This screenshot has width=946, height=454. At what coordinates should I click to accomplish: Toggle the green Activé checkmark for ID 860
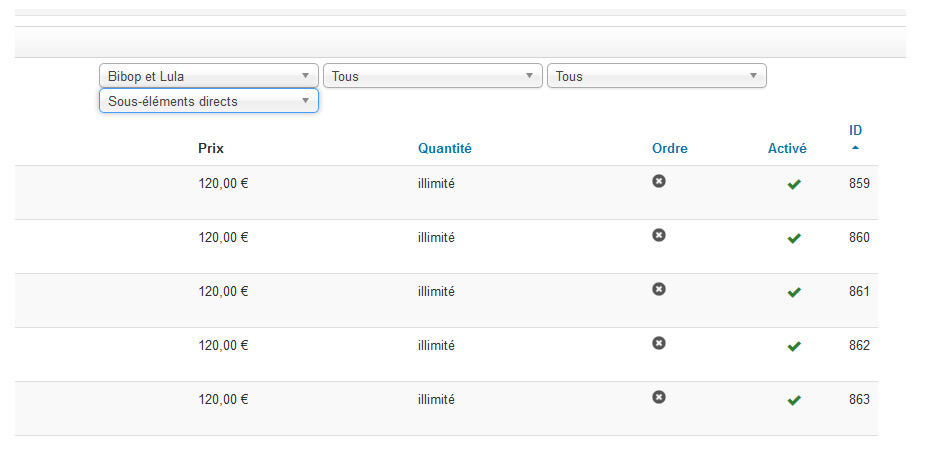tap(794, 239)
